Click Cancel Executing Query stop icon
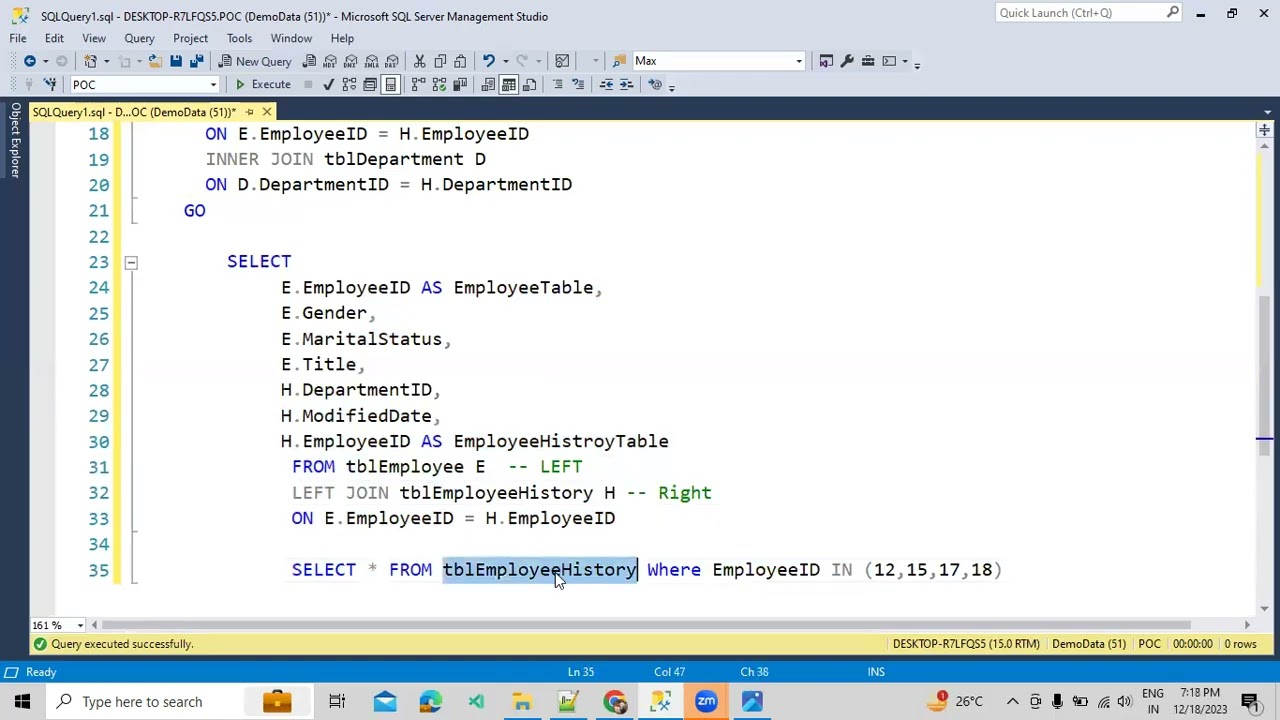Image resolution: width=1280 pixels, height=720 pixels. click(x=308, y=85)
